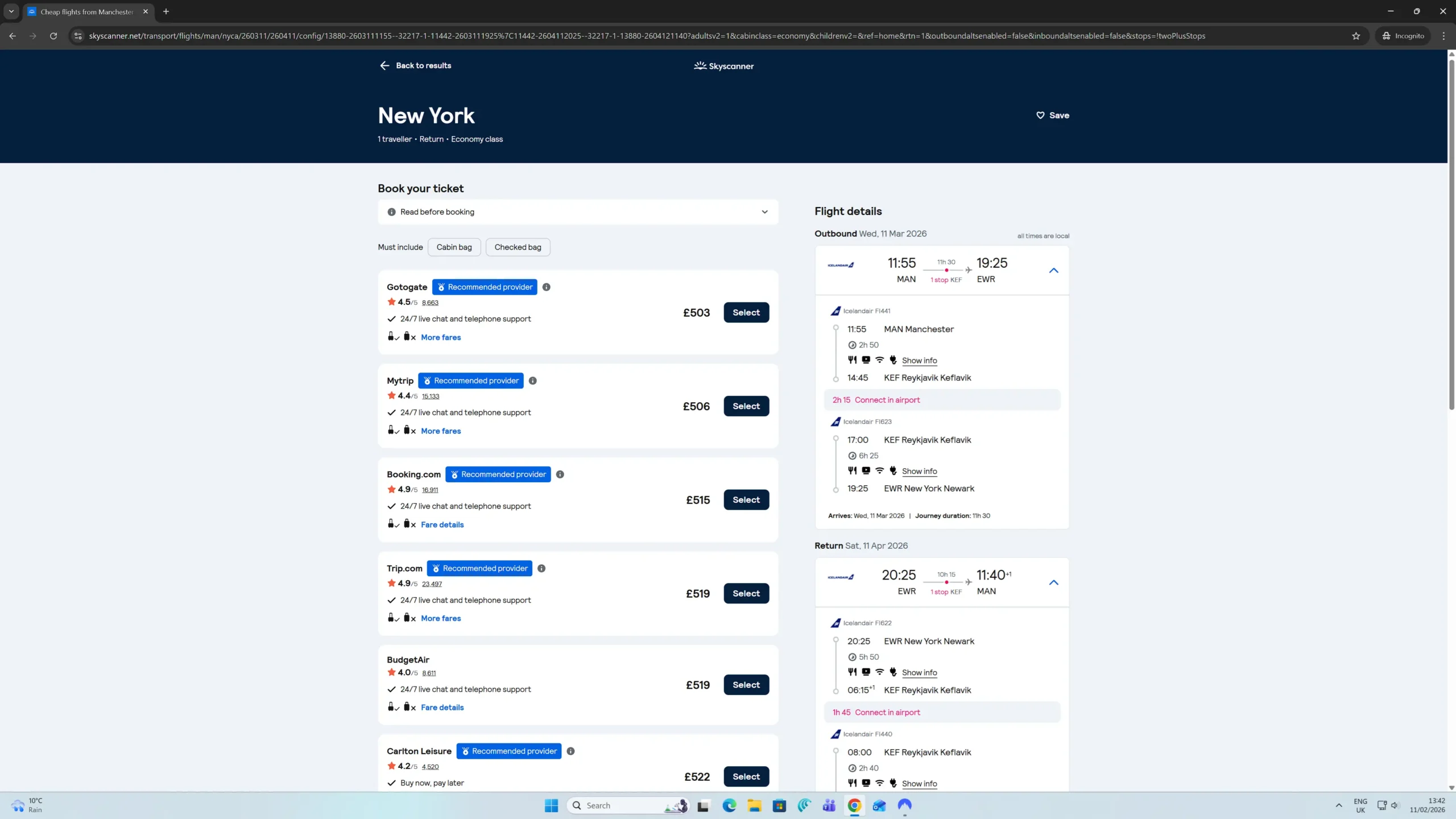Click info icon beside Booking.com recommended provider
Screen dimensions: 1456x819
click(560, 474)
